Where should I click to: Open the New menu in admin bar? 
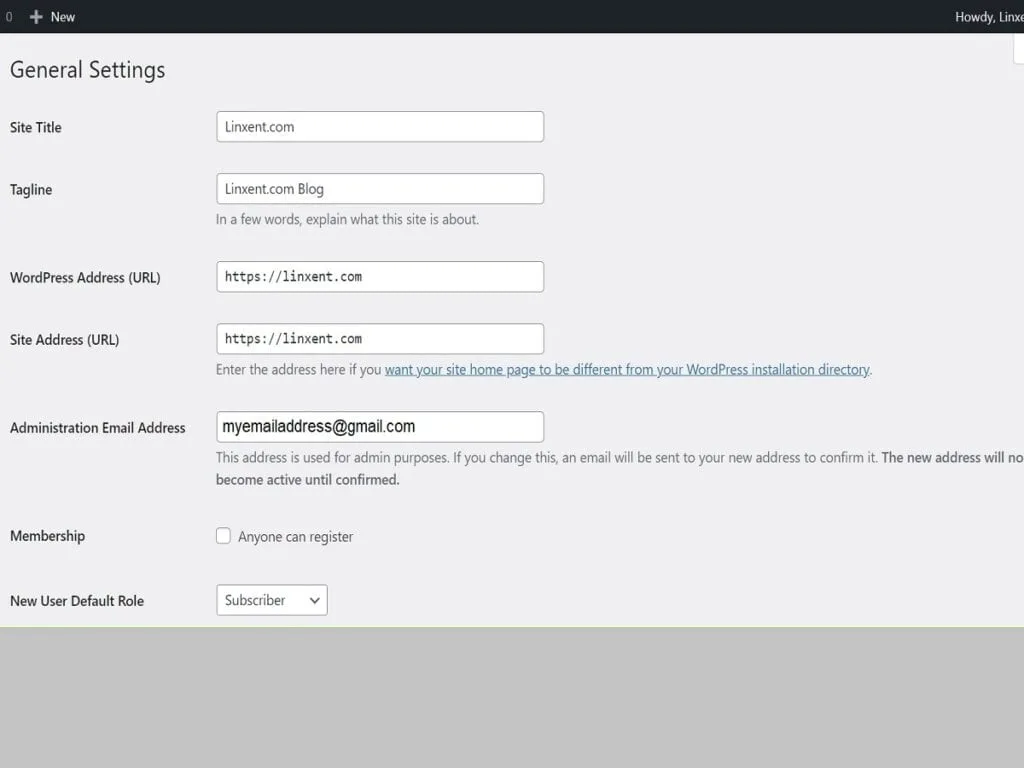tap(53, 17)
